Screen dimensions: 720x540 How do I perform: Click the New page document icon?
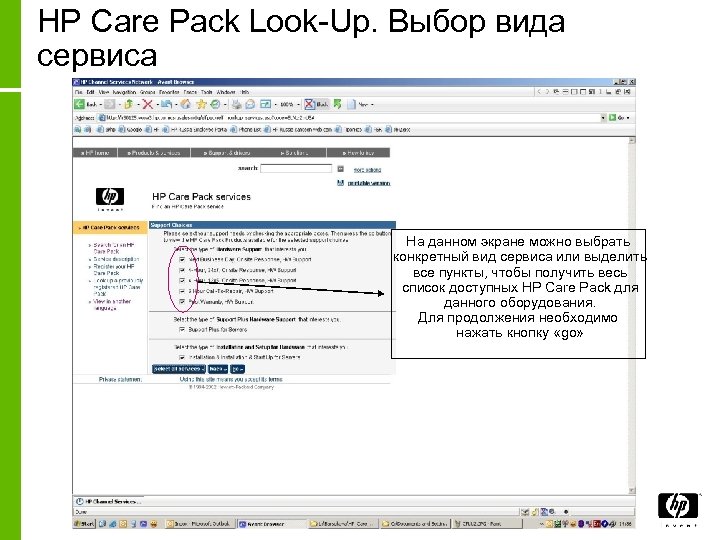(352, 105)
